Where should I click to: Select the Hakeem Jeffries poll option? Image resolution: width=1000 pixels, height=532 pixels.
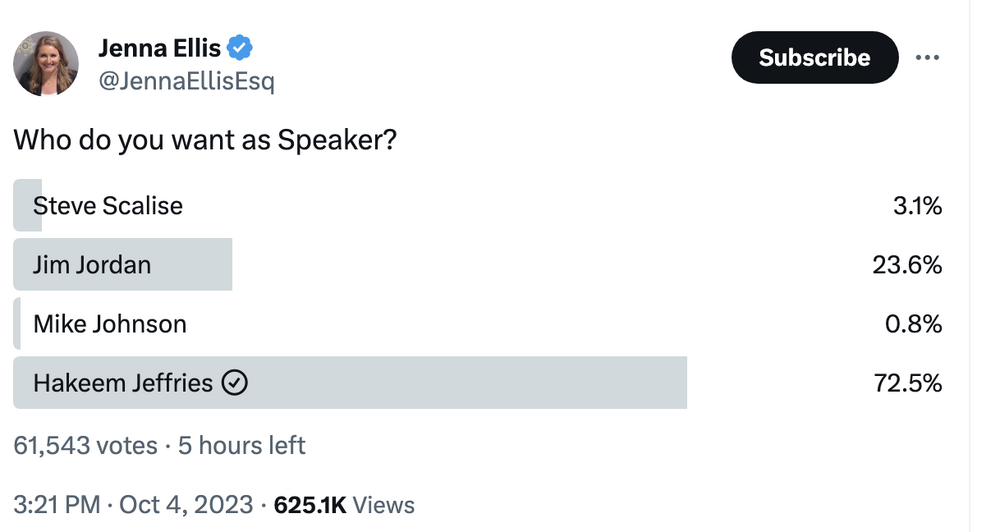123,383
